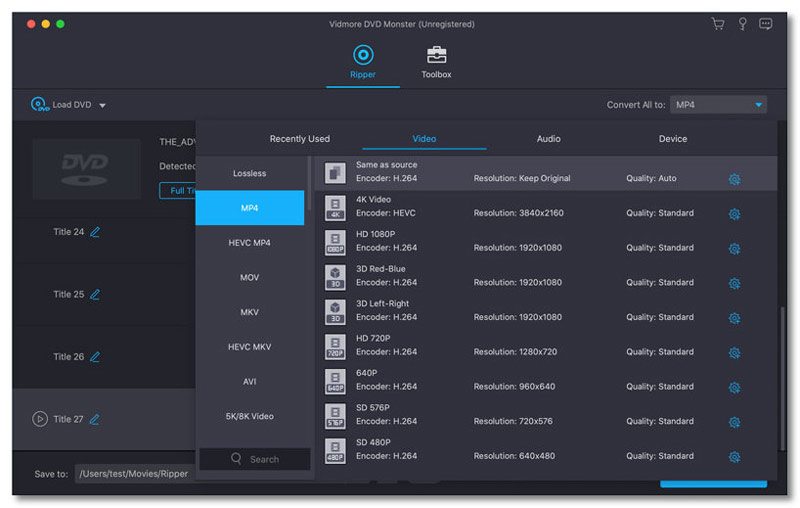Select the 4K Video profile icon
Viewport: 800px width, 508px height.
click(335, 208)
